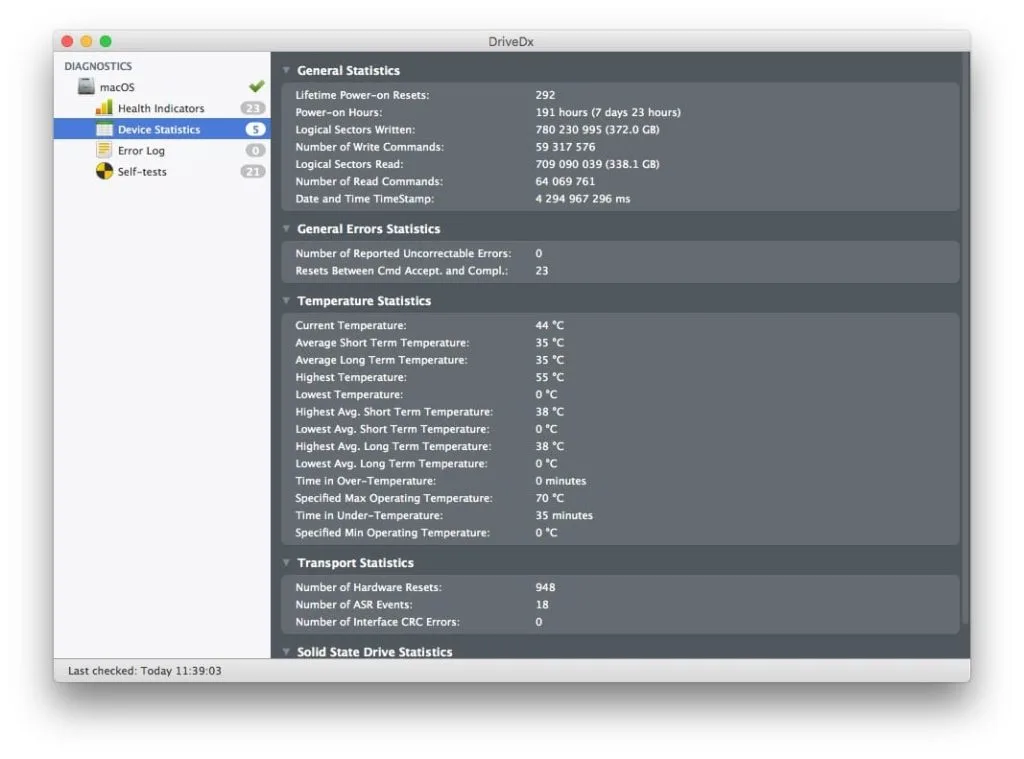Click the Highest Temperature value 55 °C
1024x759 pixels.
[x=549, y=377]
